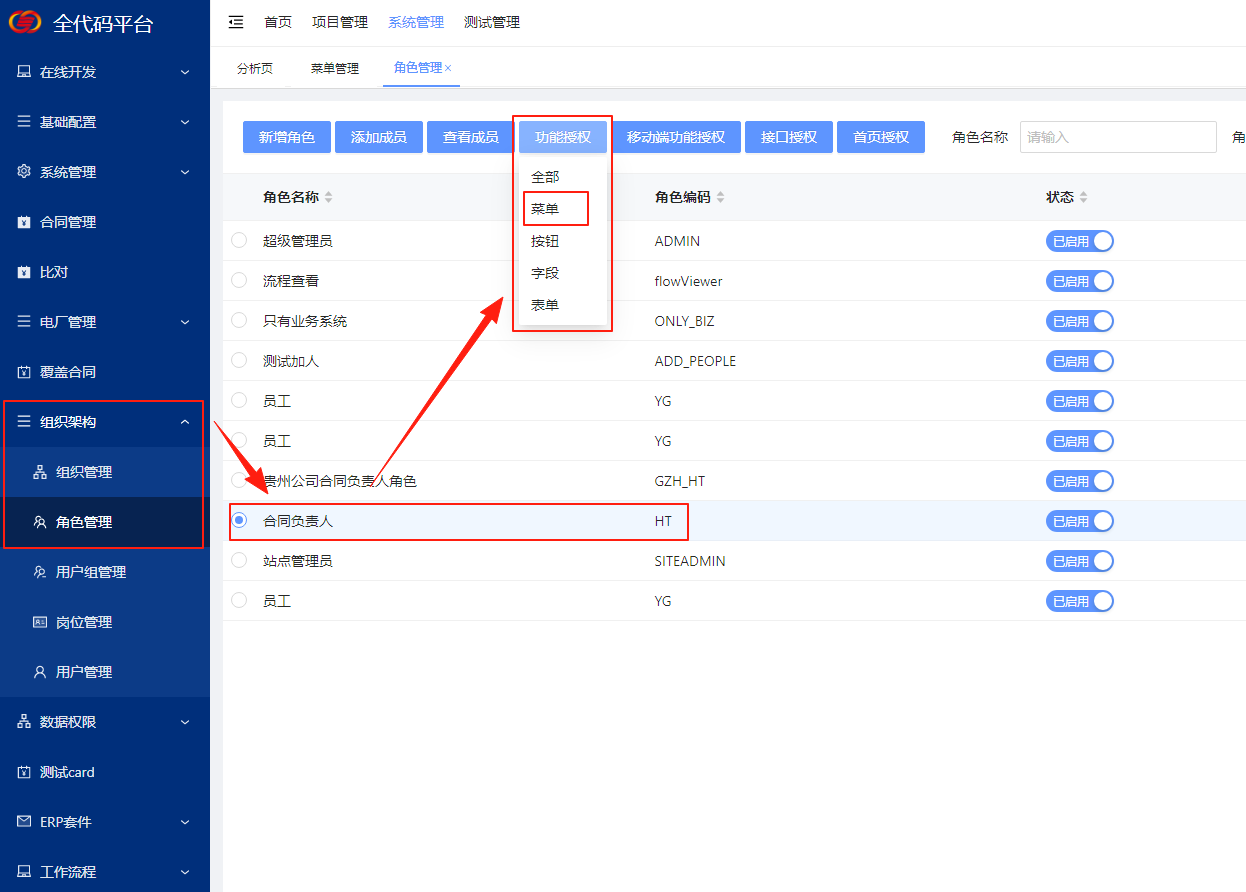Click the 角色名称 search input field
Screen dimensions: 1246x892
coord(1117,137)
